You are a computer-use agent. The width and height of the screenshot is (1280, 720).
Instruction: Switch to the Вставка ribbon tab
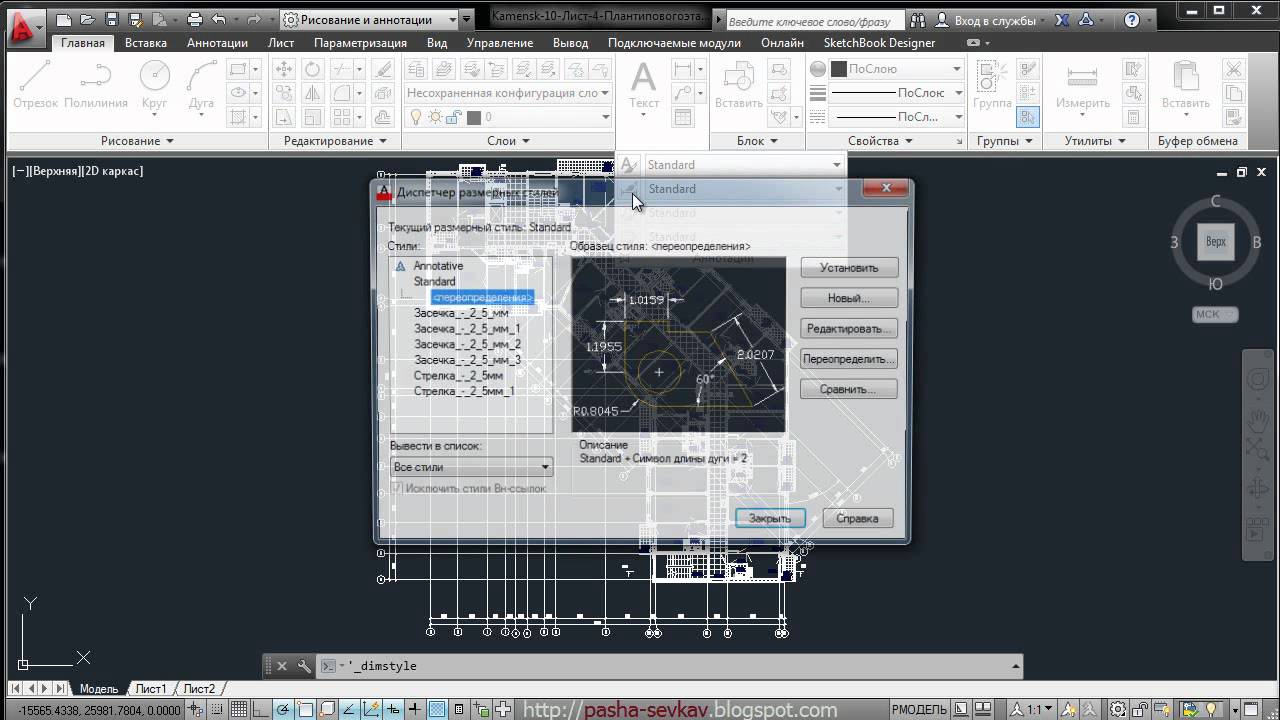tap(146, 43)
